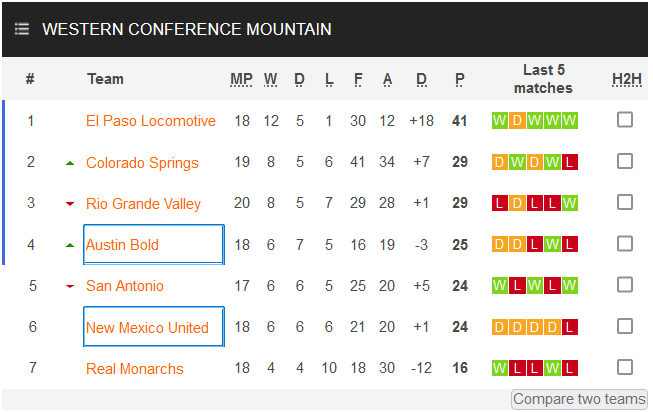Open the Rio Grande Valley team link
This screenshot has width=653, height=412.
click(x=143, y=204)
